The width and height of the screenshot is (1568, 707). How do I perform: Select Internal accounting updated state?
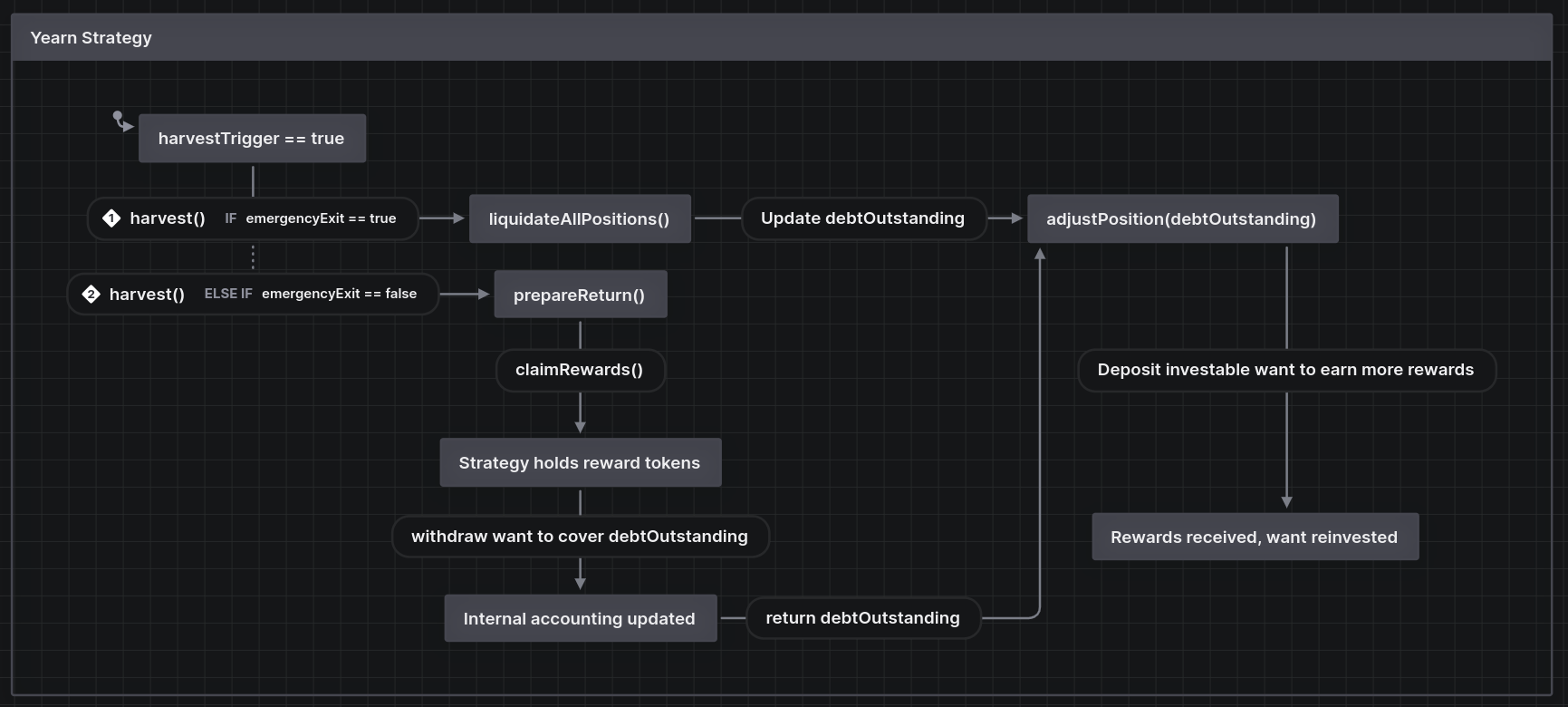click(x=580, y=618)
